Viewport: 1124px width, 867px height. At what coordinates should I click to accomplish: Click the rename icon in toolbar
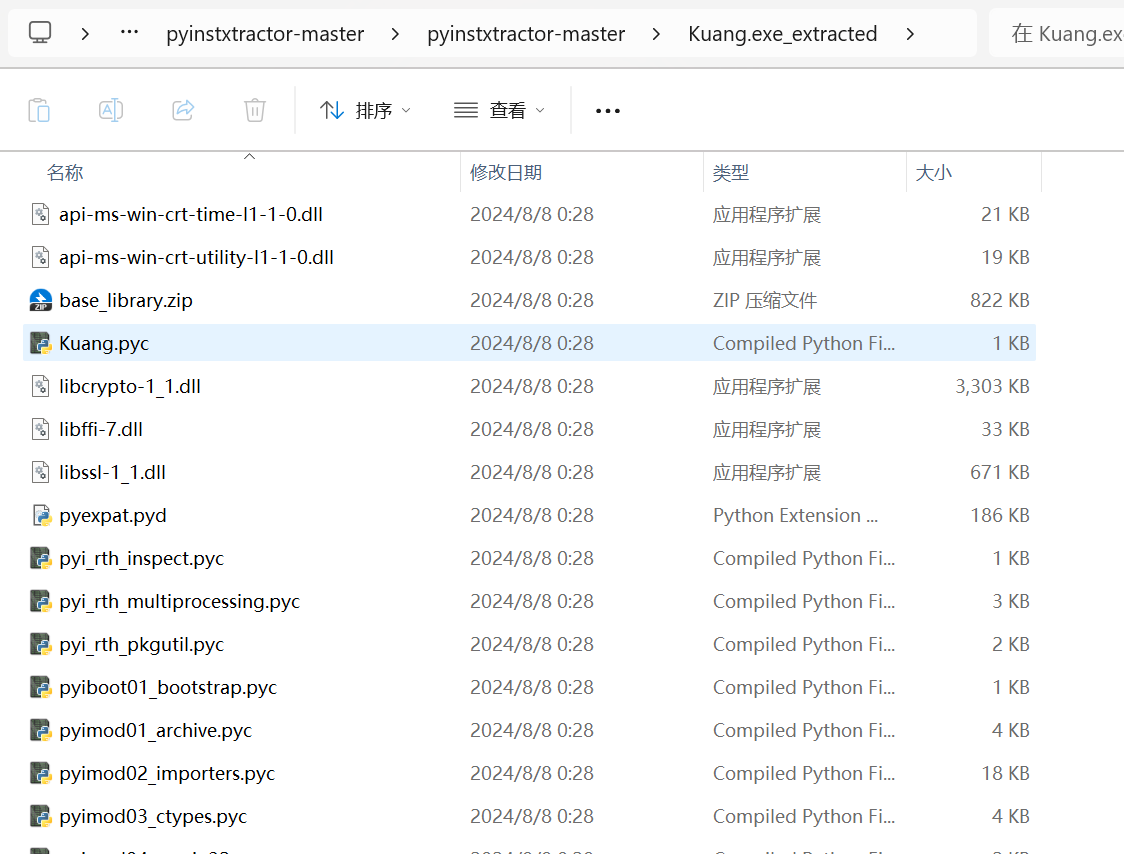tap(111, 110)
